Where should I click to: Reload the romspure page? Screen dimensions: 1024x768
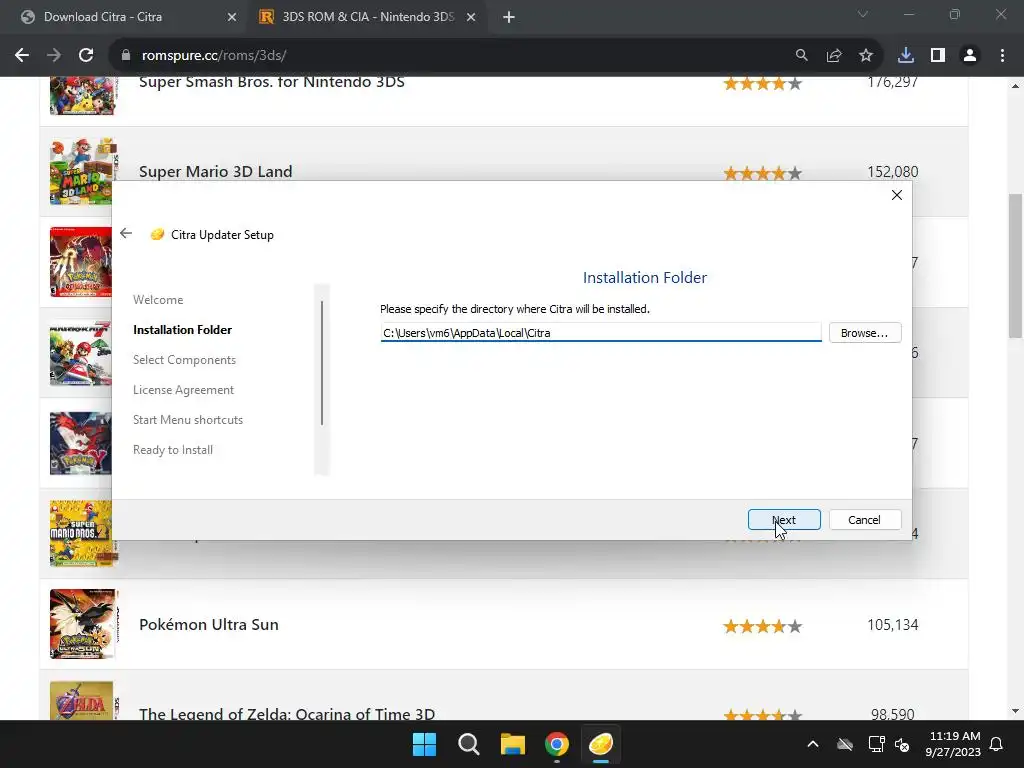[86, 56]
